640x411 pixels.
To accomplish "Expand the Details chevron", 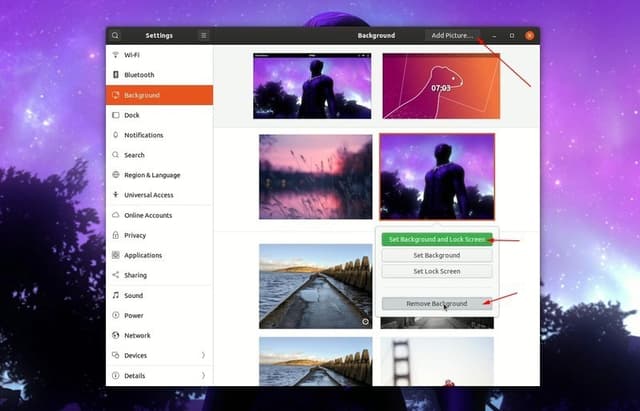I will [203, 375].
